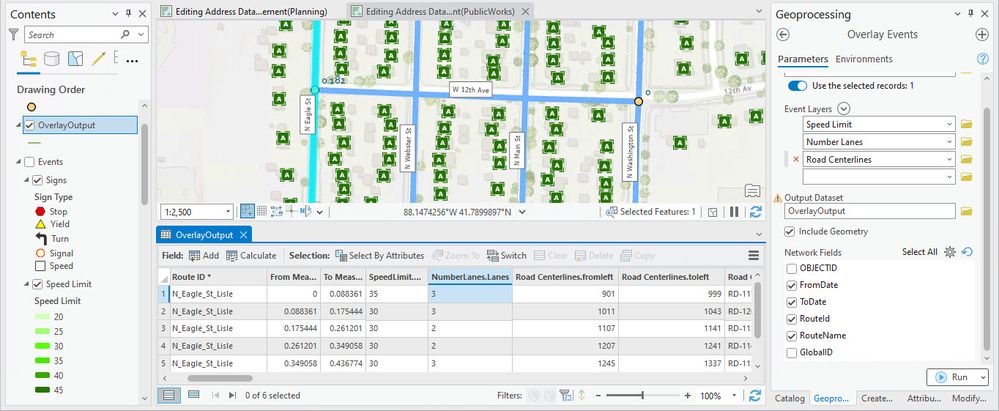Screen dimensions: 999x411
Task: Refresh the OverlayOutput table
Action: [755, 396]
